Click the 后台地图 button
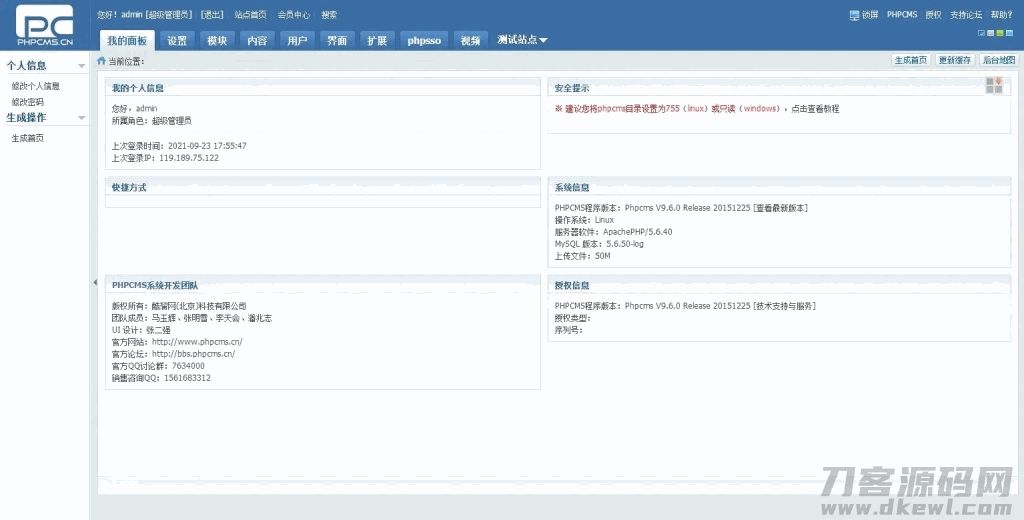 (x=998, y=61)
